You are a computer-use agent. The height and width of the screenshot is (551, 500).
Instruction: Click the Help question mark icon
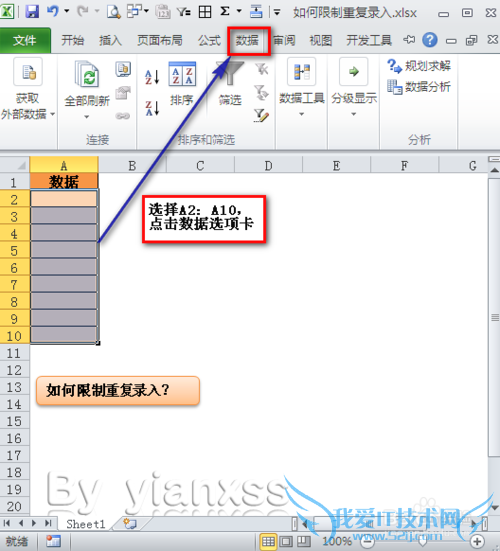[430, 40]
